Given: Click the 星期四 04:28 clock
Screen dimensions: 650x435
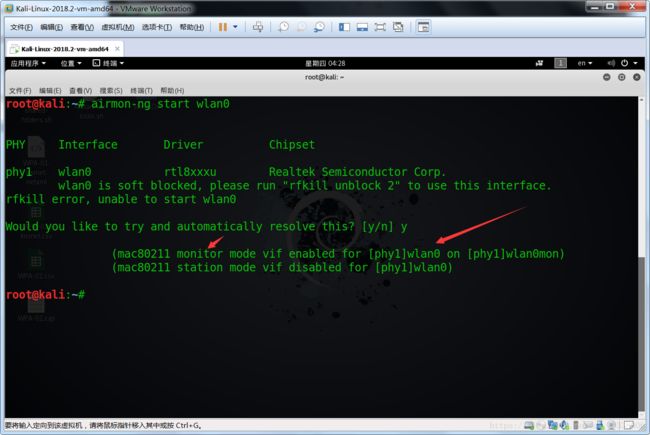Looking at the screenshot, I should click(x=325, y=63).
